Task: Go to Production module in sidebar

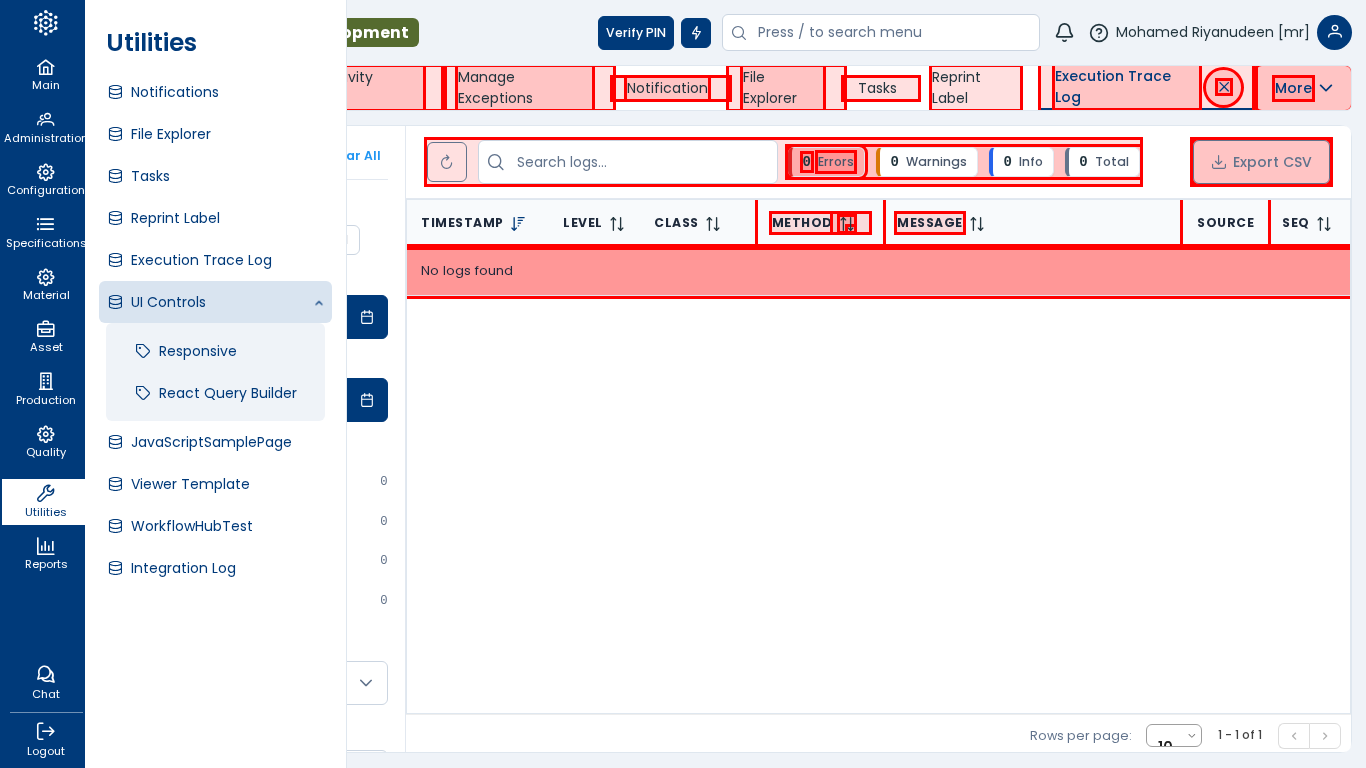Action: (46, 389)
